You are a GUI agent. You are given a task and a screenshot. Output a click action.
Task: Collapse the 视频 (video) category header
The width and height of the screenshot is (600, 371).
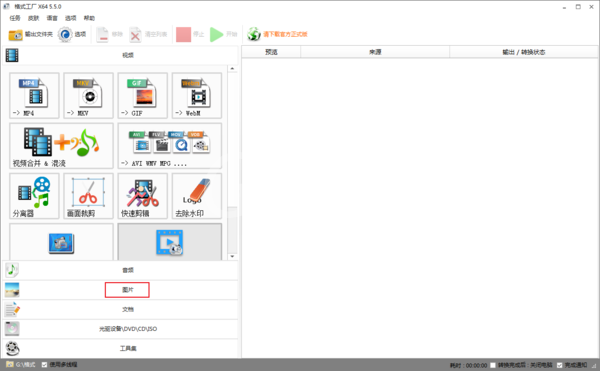[121, 55]
